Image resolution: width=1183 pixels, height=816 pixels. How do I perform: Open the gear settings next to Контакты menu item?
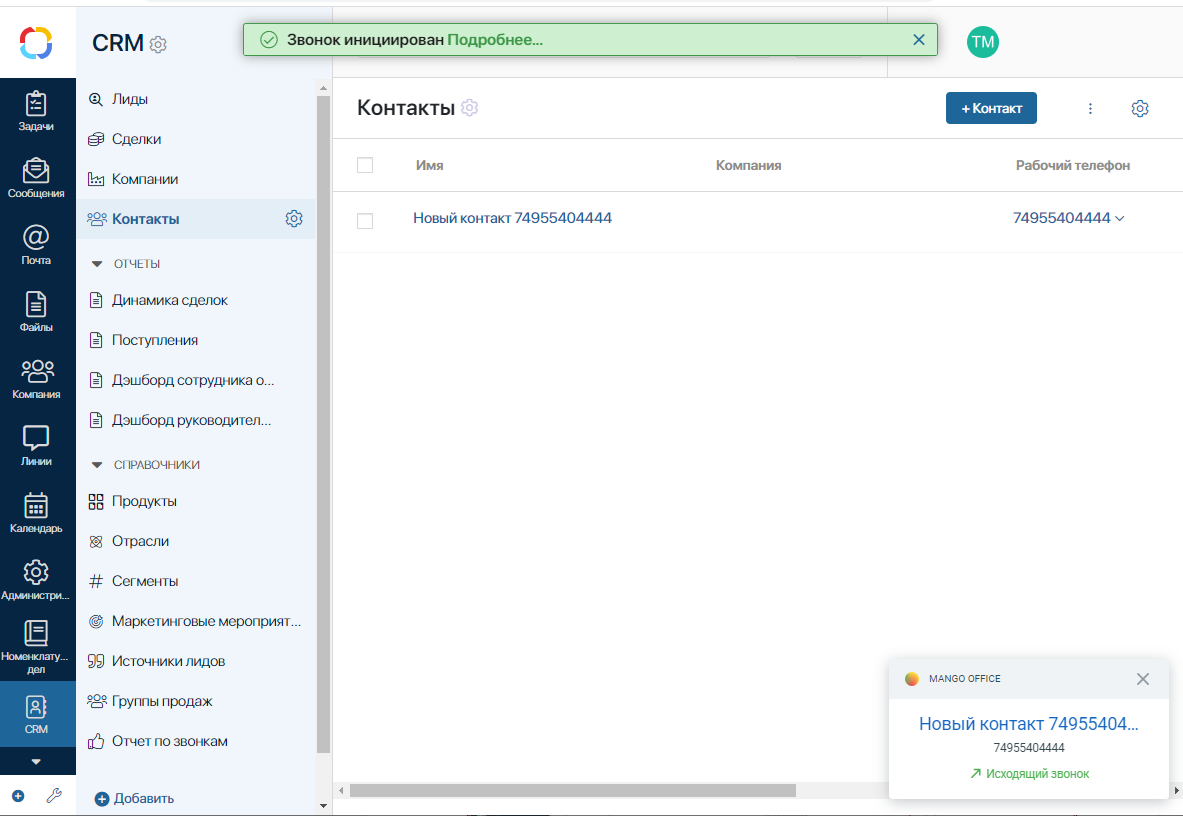click(294, 219)
